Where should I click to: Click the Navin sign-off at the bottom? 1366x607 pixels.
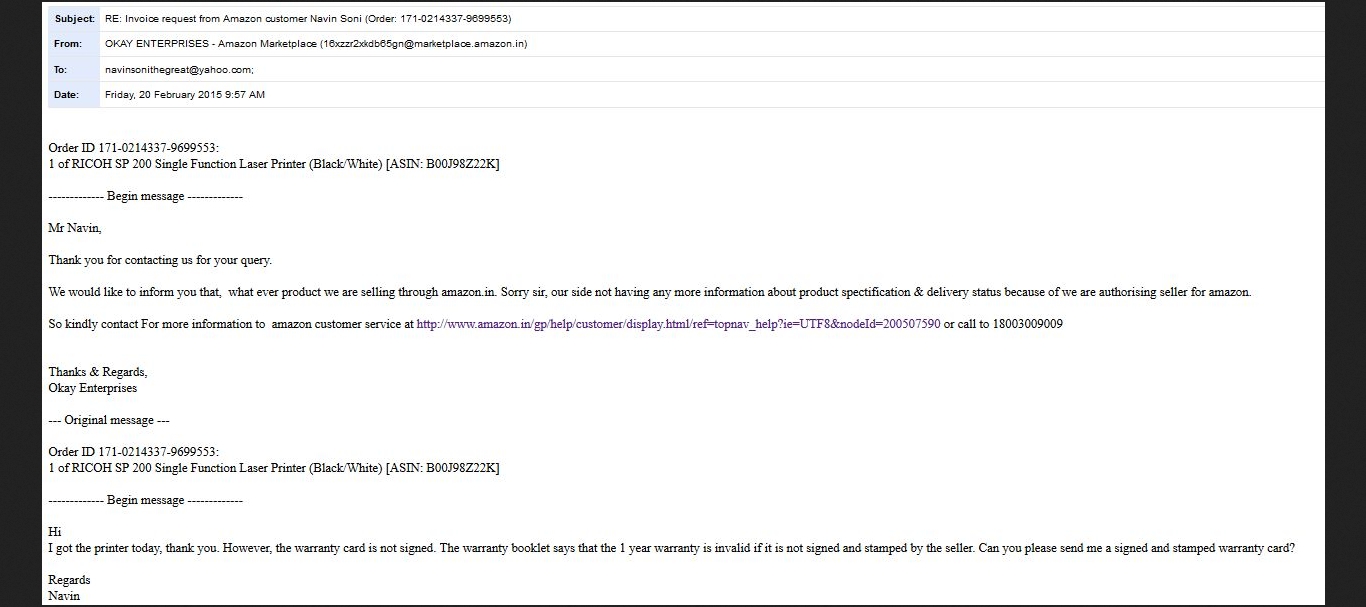(64, 596)
